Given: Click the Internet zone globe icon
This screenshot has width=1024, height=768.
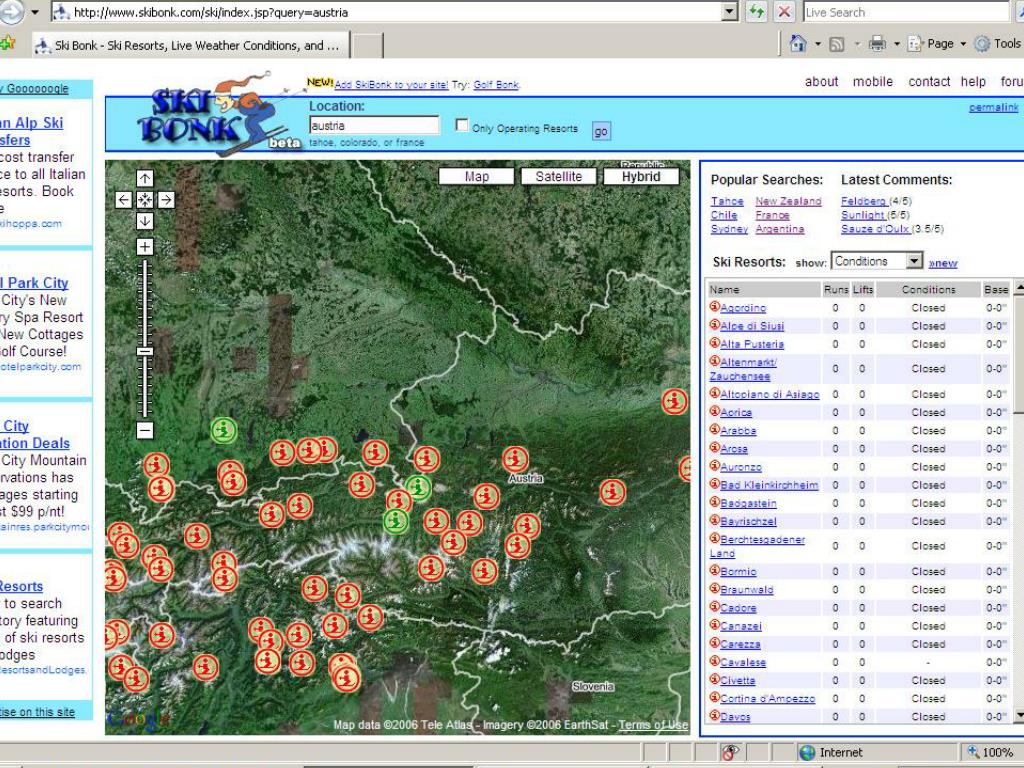Looking at the screenshot, I should pos(808,752).
